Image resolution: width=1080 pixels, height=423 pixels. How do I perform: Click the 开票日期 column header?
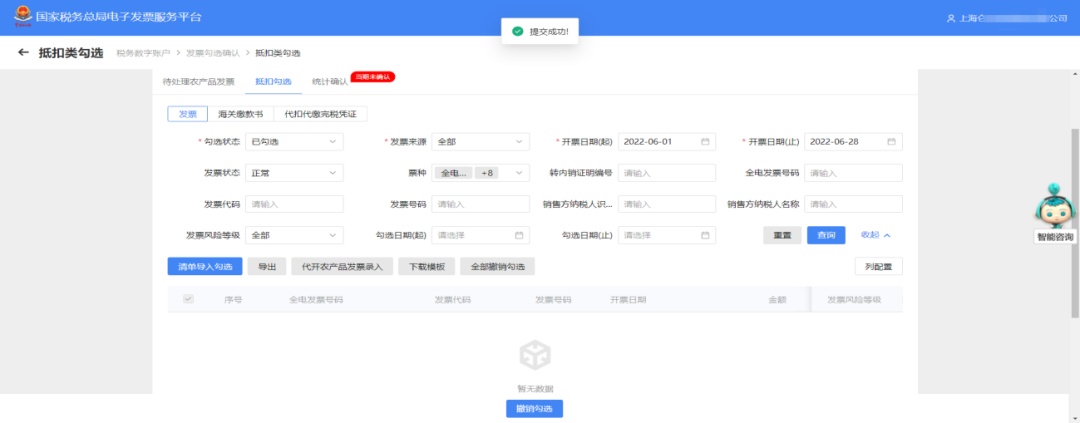point(627,300)
